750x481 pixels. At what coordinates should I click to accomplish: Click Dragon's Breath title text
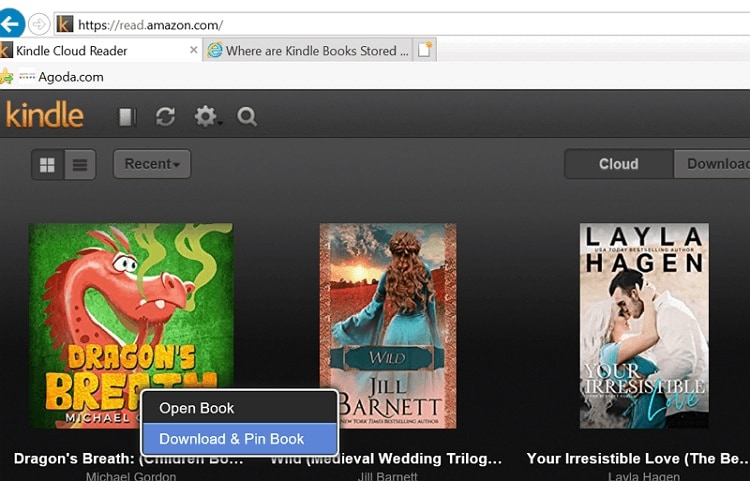(x=129, y=459)
